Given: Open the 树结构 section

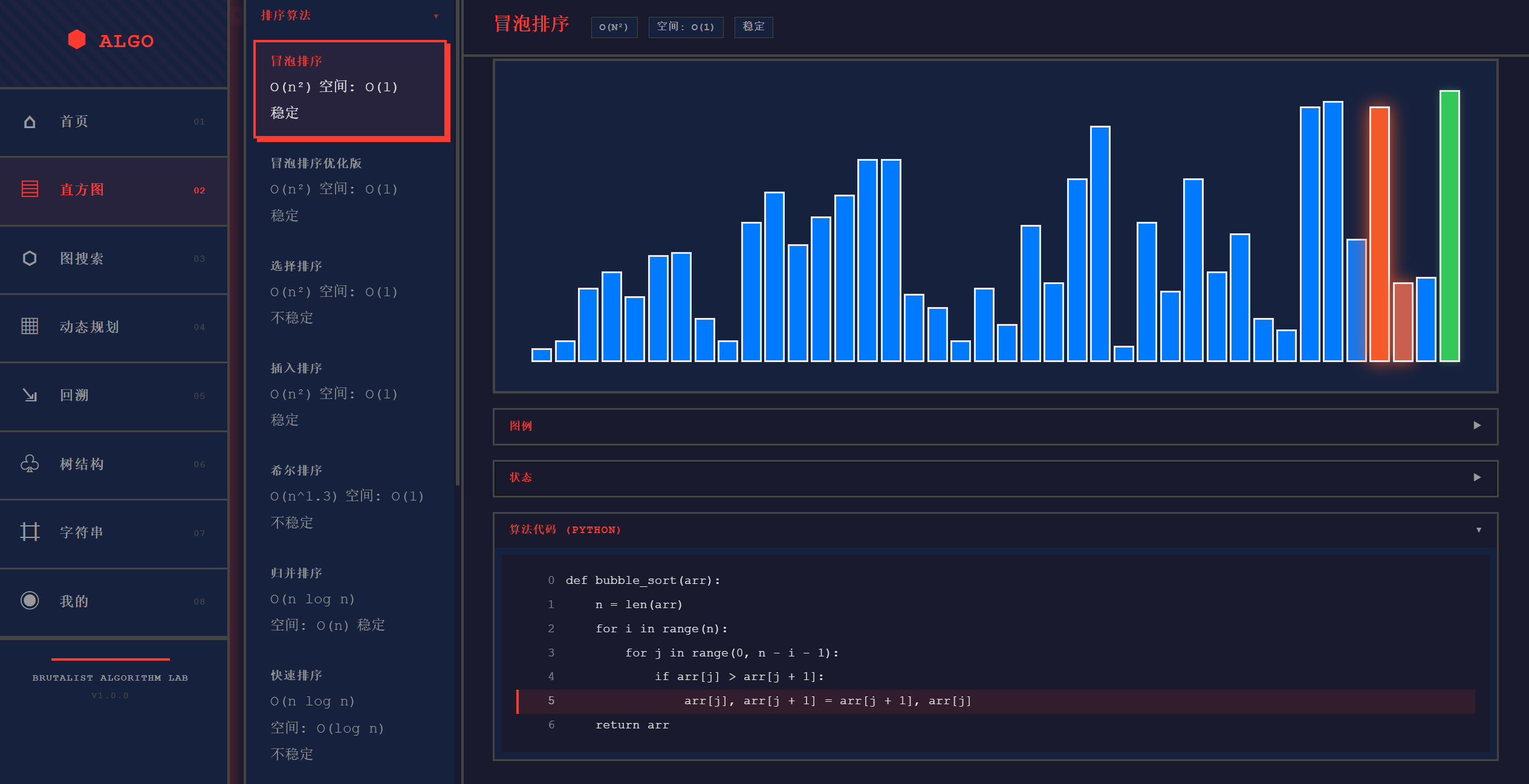Looking at the screenshot, I should click(114, 464).
